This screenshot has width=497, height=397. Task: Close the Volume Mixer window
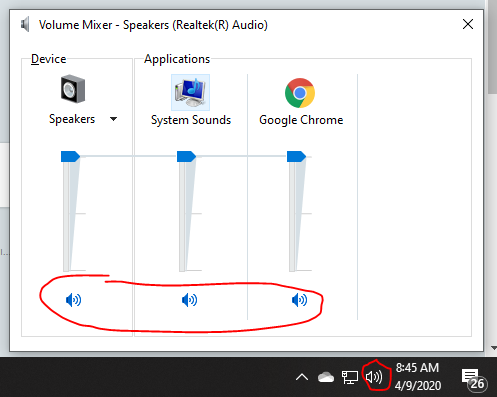tap(468, 24)
